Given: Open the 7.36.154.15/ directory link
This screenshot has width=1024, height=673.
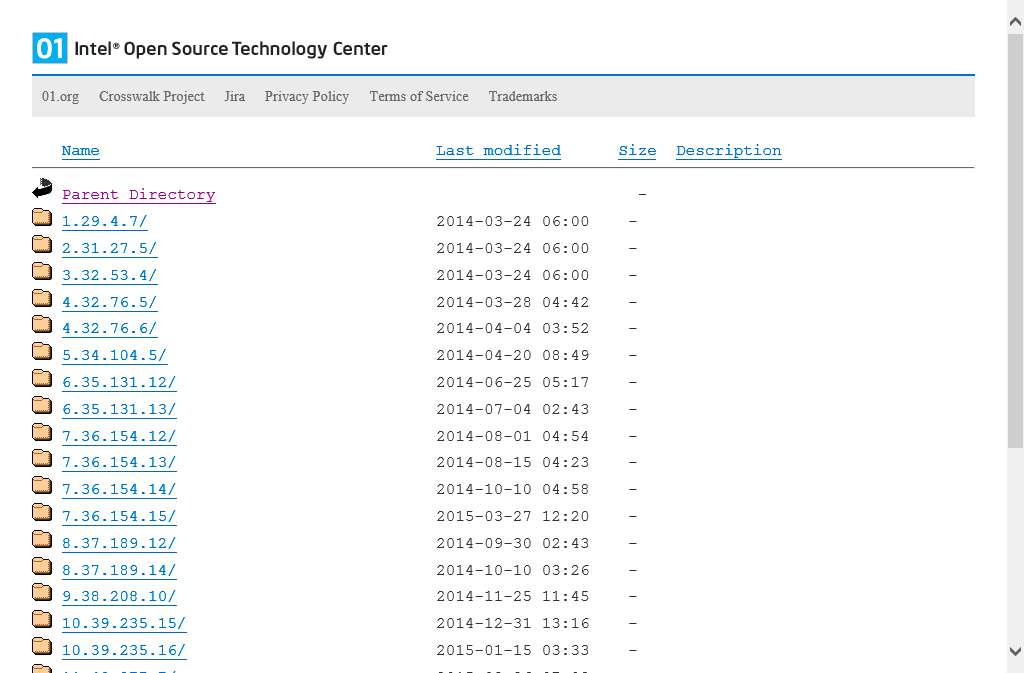Looking at the screenshot, I should click(x=119, y=516).
